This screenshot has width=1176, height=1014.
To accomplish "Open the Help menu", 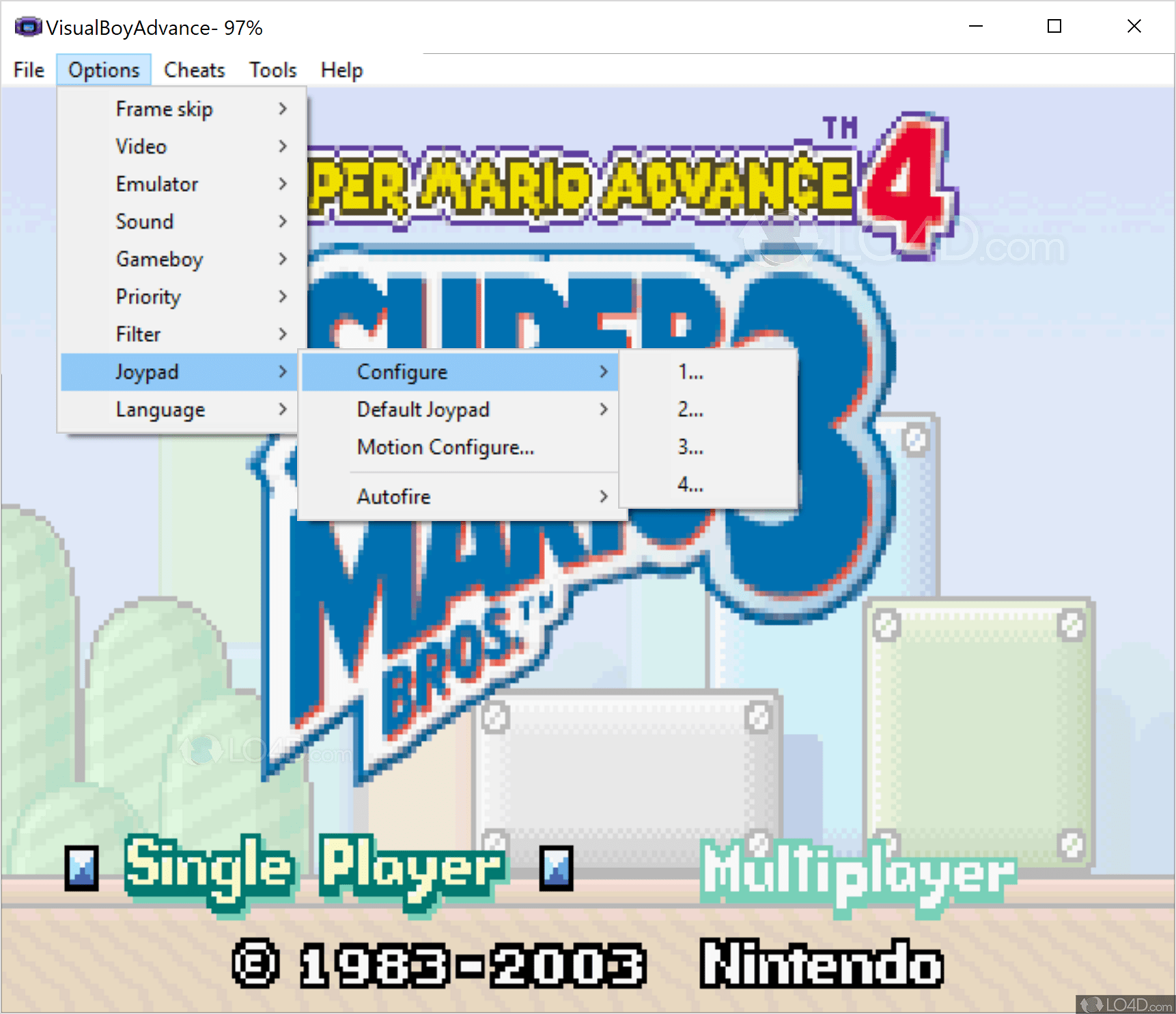I will click(x=341, y=69).
